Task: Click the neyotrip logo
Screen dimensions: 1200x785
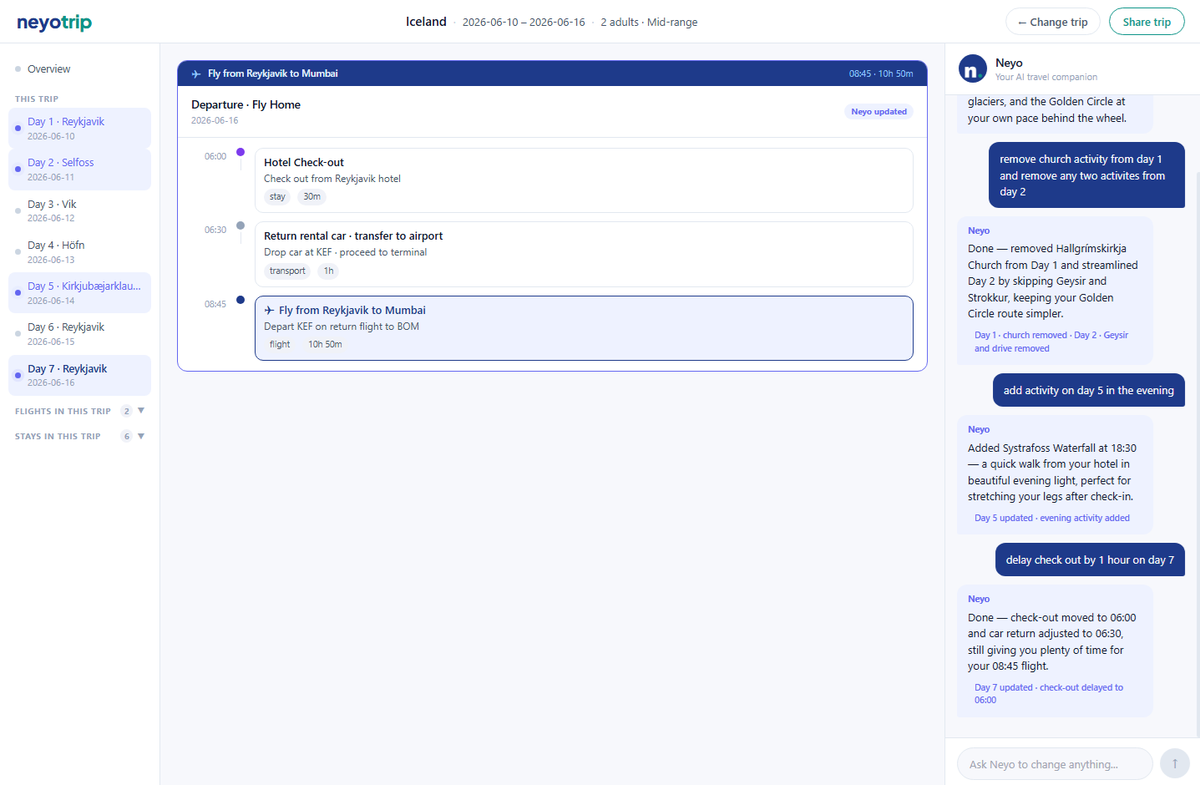Action: coord(54,22)
